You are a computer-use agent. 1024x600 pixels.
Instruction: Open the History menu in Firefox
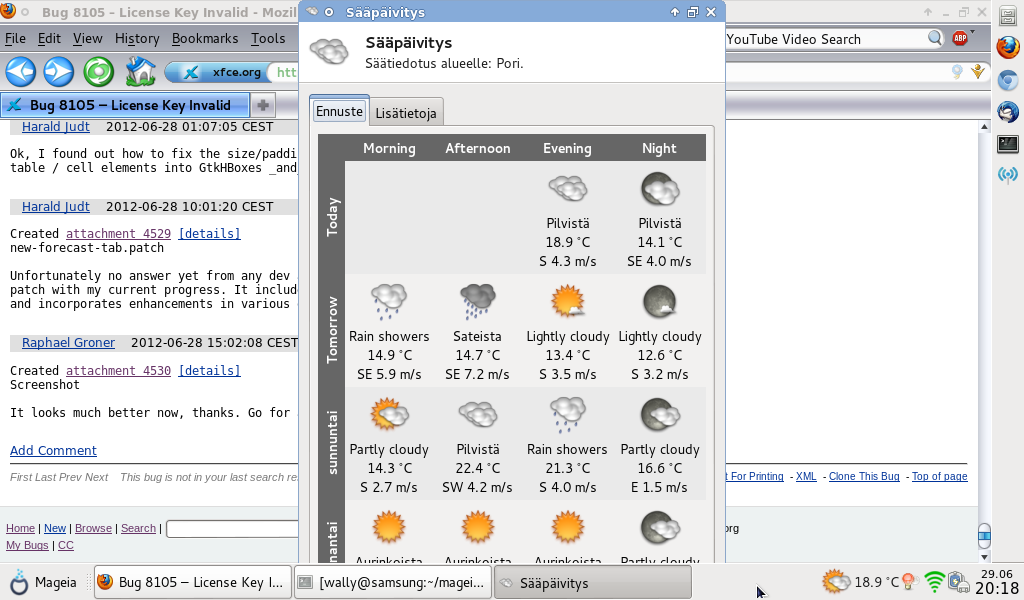137,39
